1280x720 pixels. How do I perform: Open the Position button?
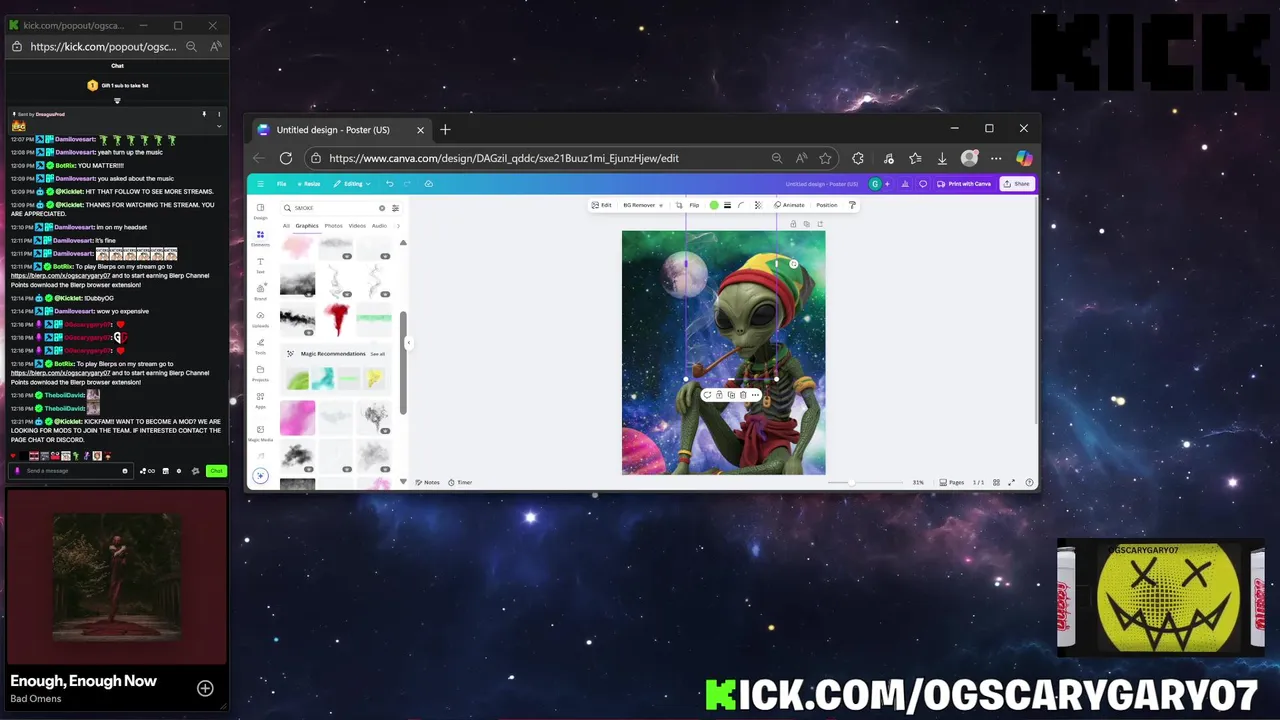point(827,205)
